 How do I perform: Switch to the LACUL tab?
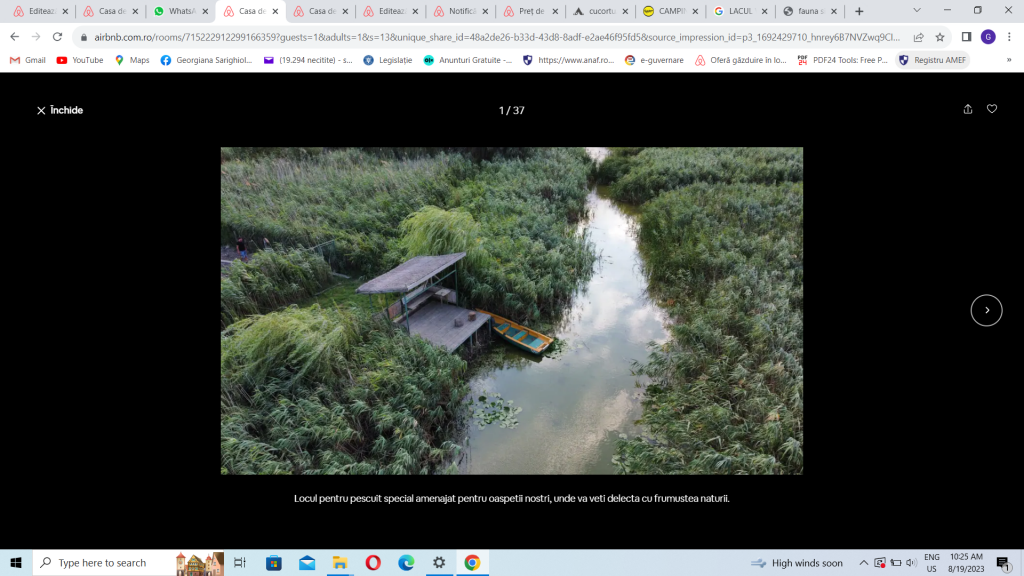tap(739, 11)
